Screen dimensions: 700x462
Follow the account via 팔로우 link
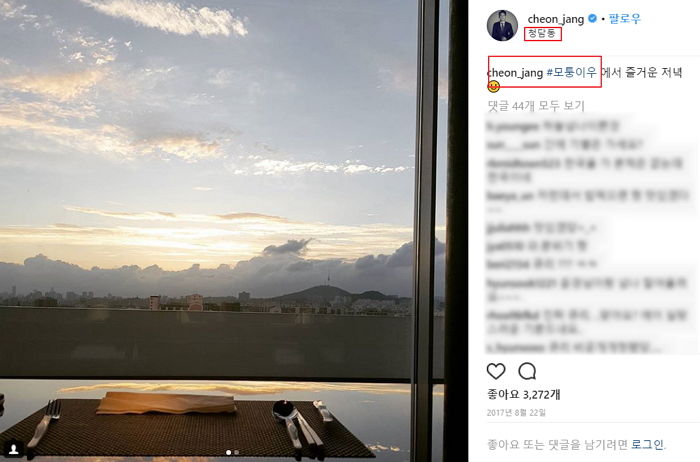tap(625, 19)
